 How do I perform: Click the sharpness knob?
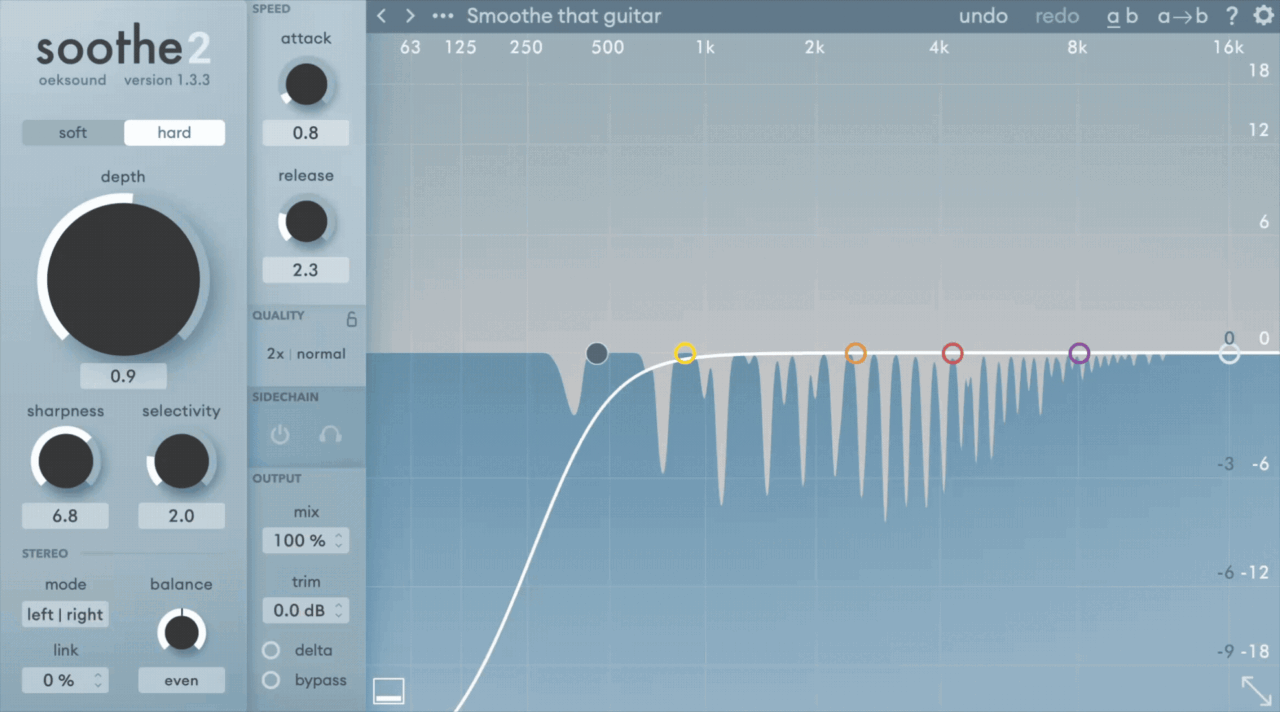[x=65, y=461]
